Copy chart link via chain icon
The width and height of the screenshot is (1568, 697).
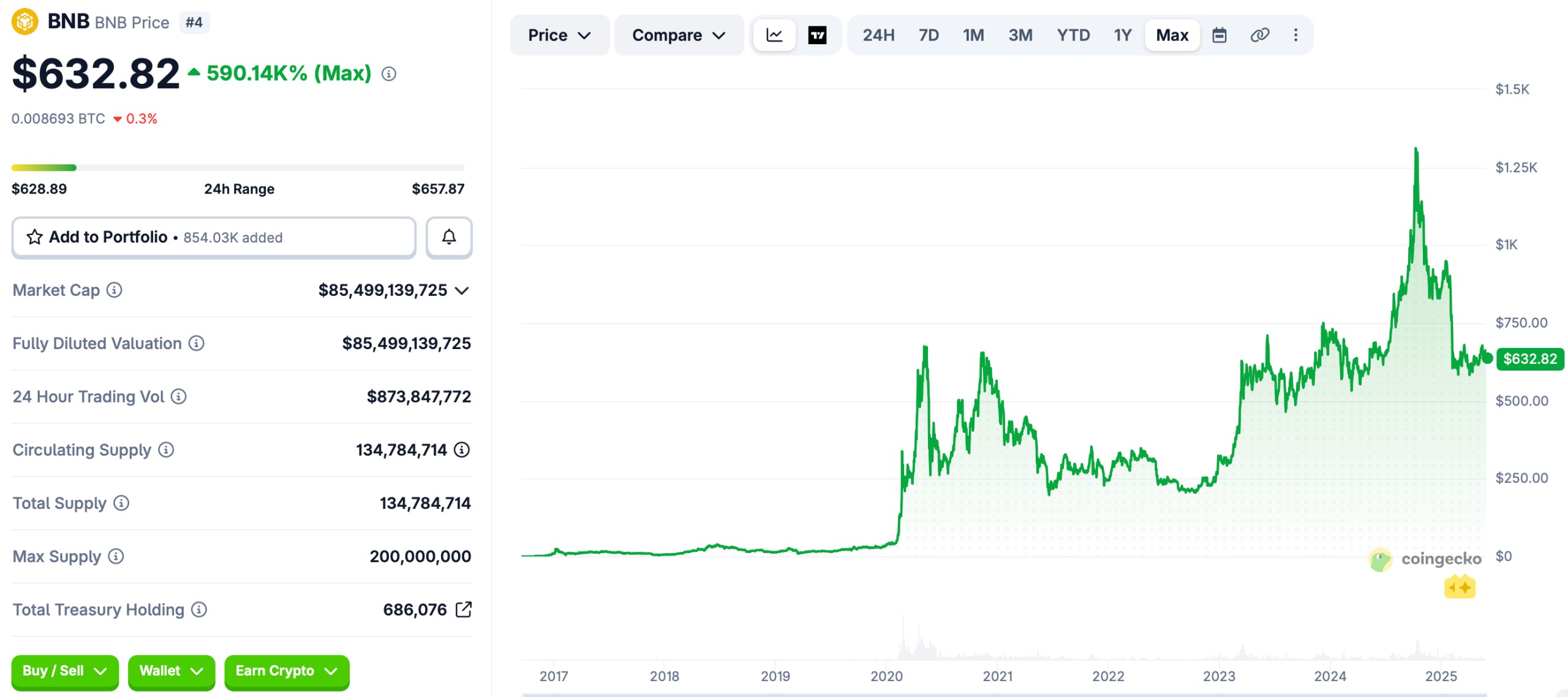[1259, 35]
